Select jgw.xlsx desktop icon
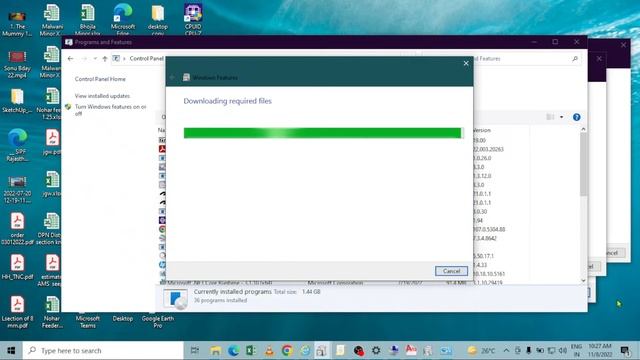Image resolution: width=640 pixels, height=360 pixels. (x=52, y=184)
